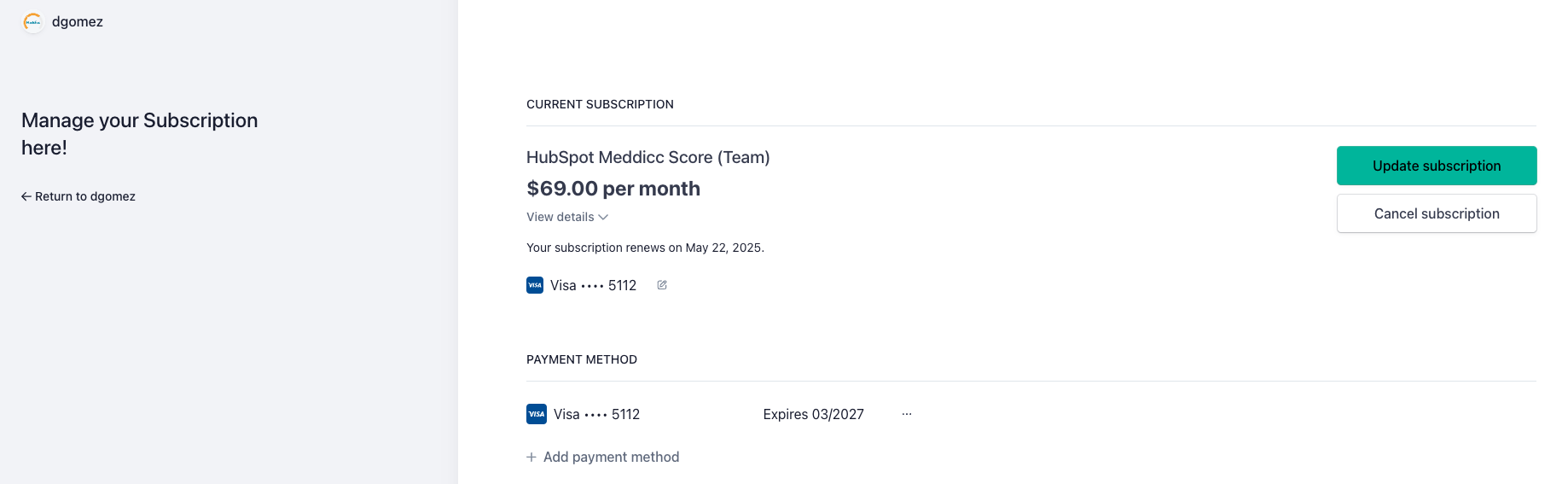The height and width of the screenshot is (484, 1568).
Task: Click the Add payment method link
Action: 611,458
